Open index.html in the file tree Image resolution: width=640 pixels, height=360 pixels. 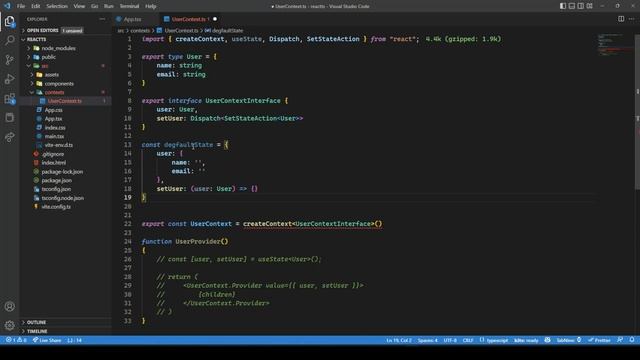pyautogui.click(x=65, y=163)
